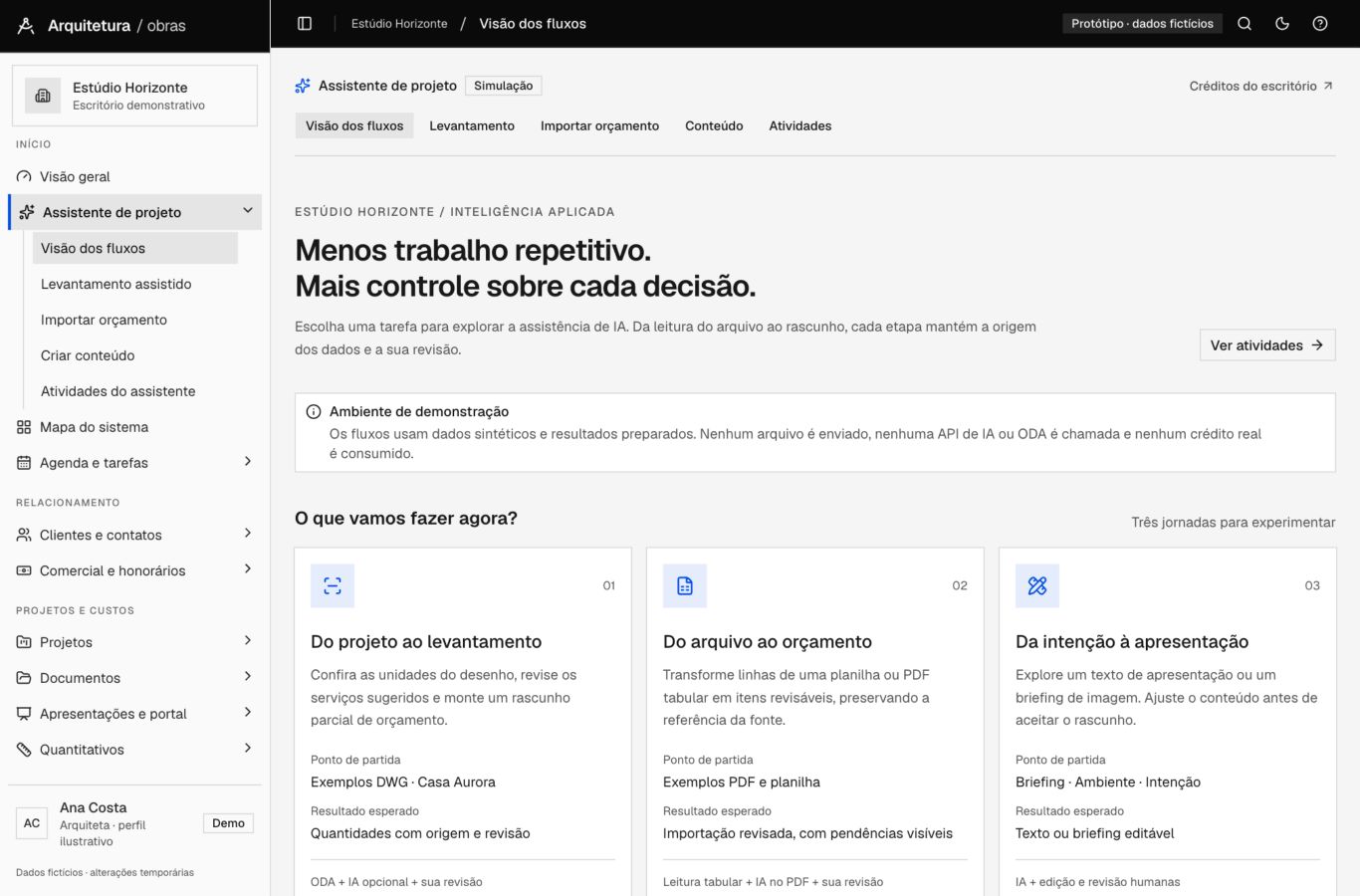Screen dimensions: 1360x896
Task: Switch to the Conteúdo tab
Action: point(714,125)
